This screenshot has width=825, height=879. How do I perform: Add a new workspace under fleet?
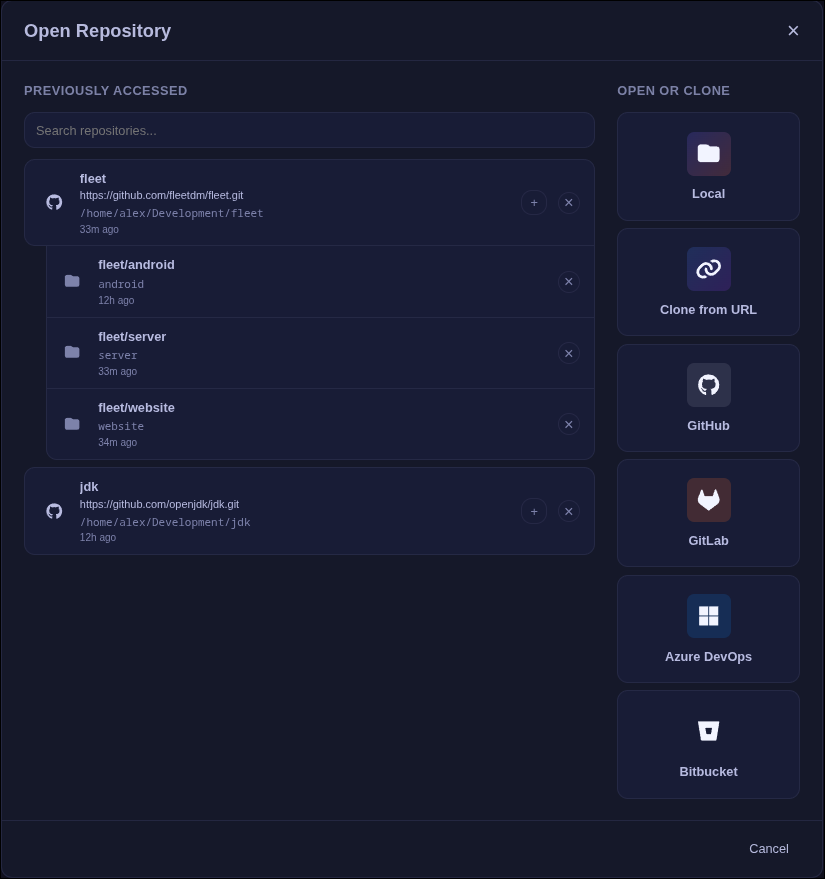coord(534,202)
